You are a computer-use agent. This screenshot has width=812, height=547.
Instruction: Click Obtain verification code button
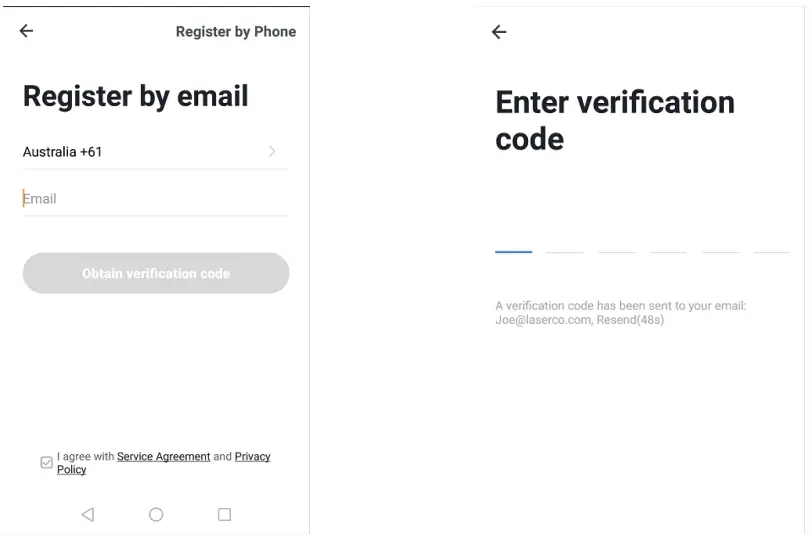pos(156,273)
